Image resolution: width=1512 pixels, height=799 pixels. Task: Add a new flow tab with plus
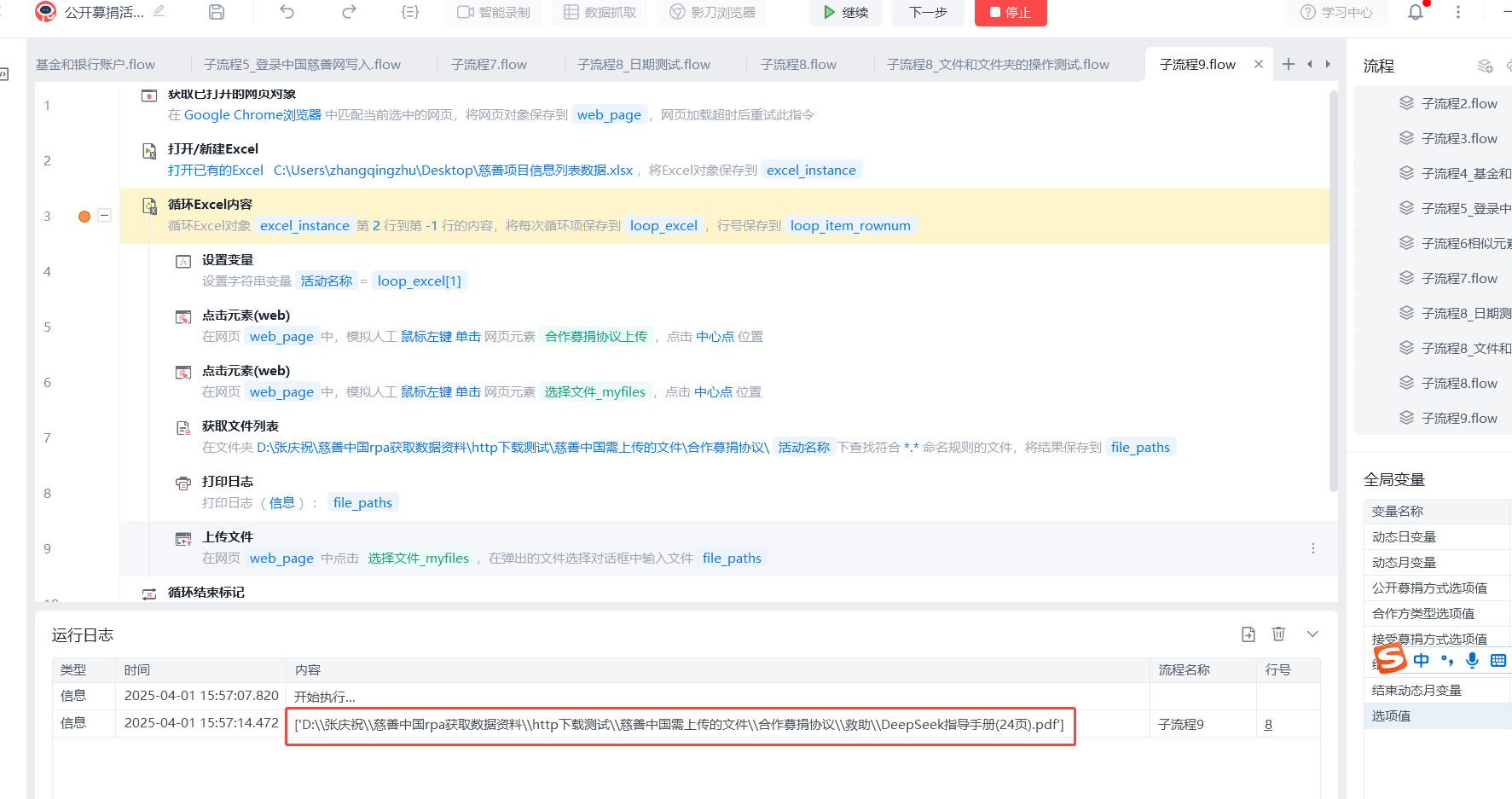tap(1289, 64)
